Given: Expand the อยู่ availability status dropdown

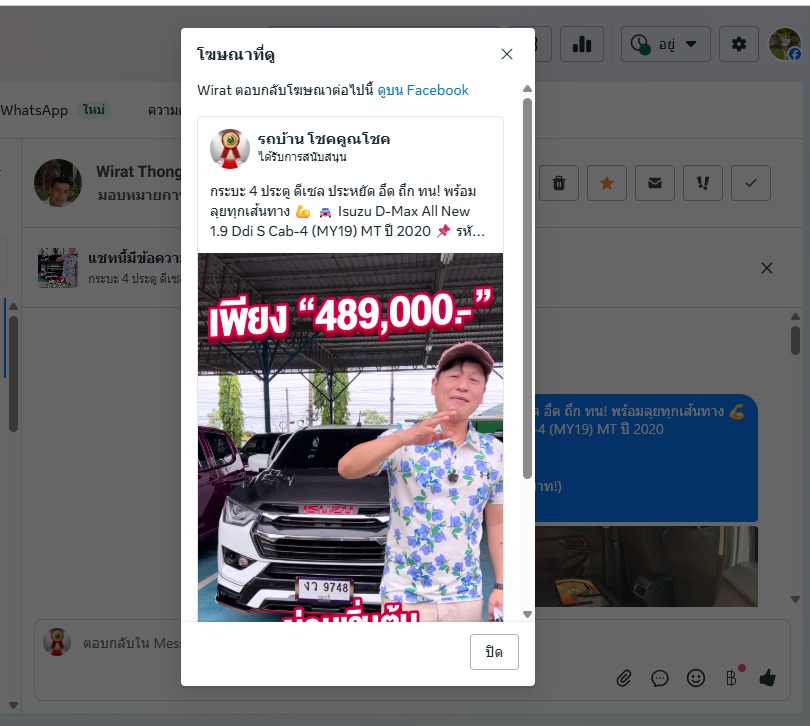Looking at the screenshot, I should coord(665,44).
